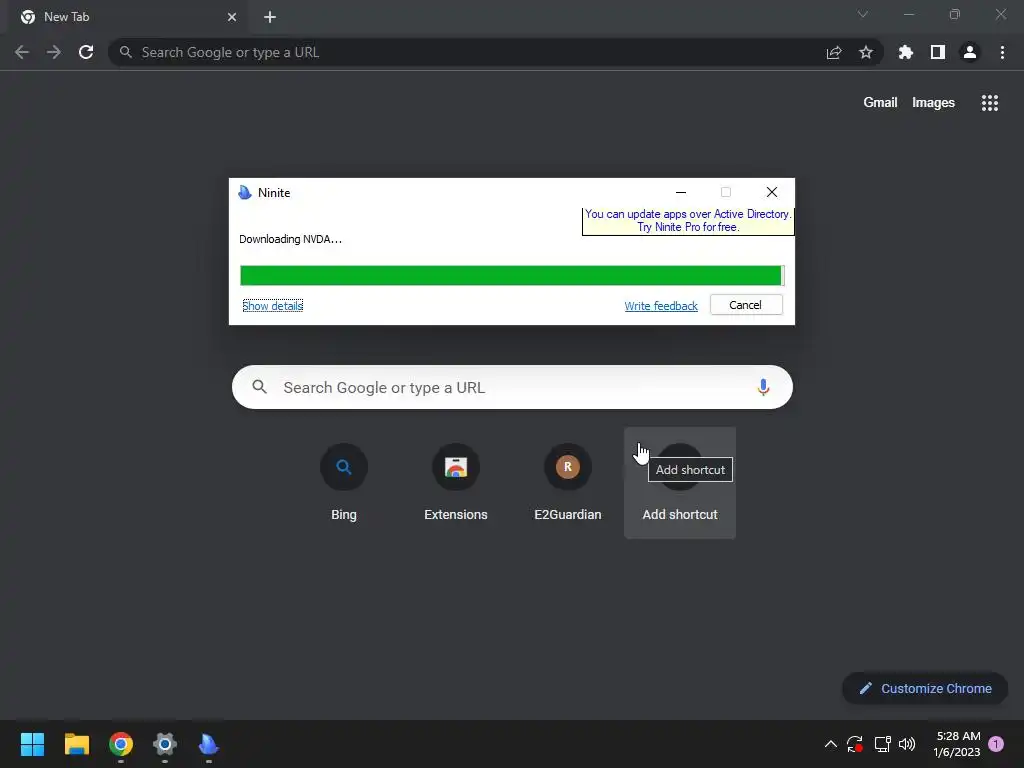Open the Extensions shortcut tile
This screenshot has height=768, width=1024.
click(456, 482)
